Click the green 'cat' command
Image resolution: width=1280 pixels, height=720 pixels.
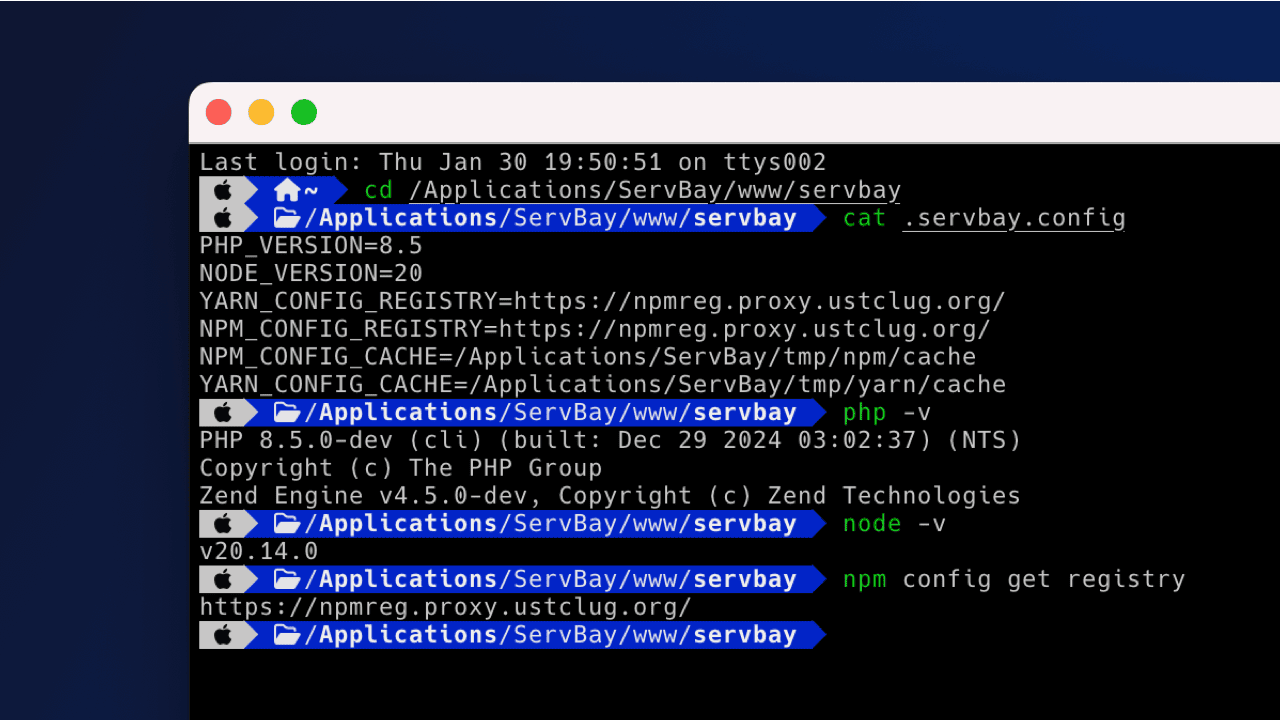[865, 218]
